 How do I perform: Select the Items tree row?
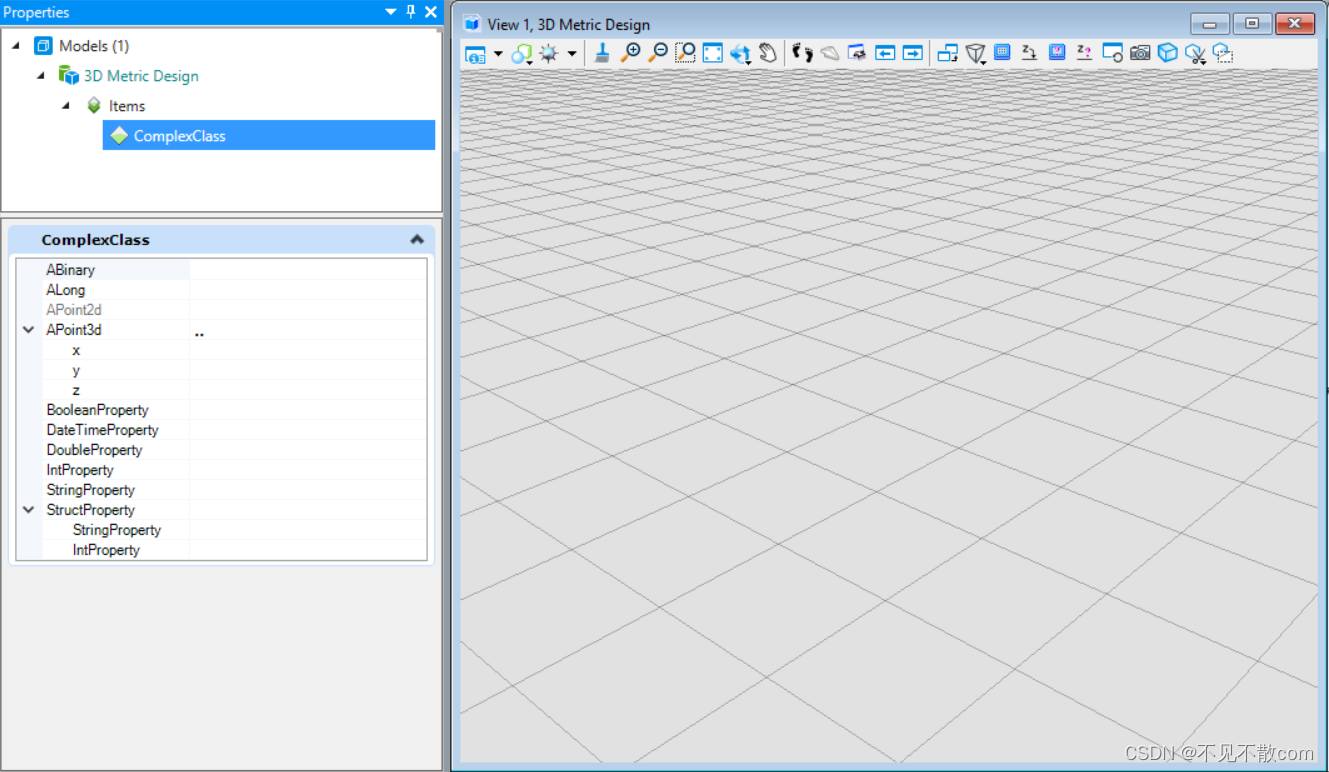(x=127, y=106)
